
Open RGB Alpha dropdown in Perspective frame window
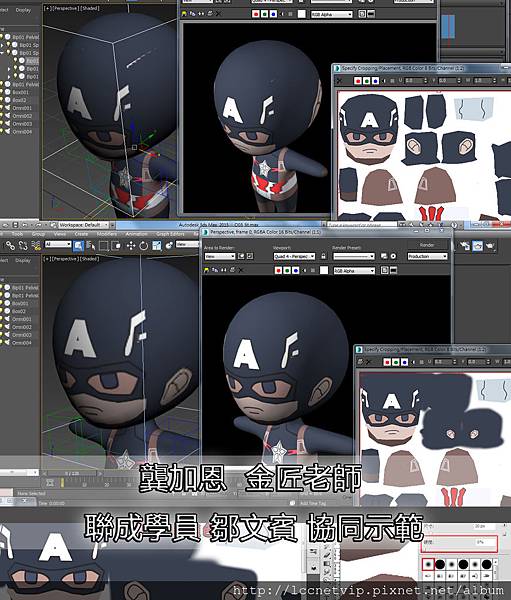[x=354, y=270]
